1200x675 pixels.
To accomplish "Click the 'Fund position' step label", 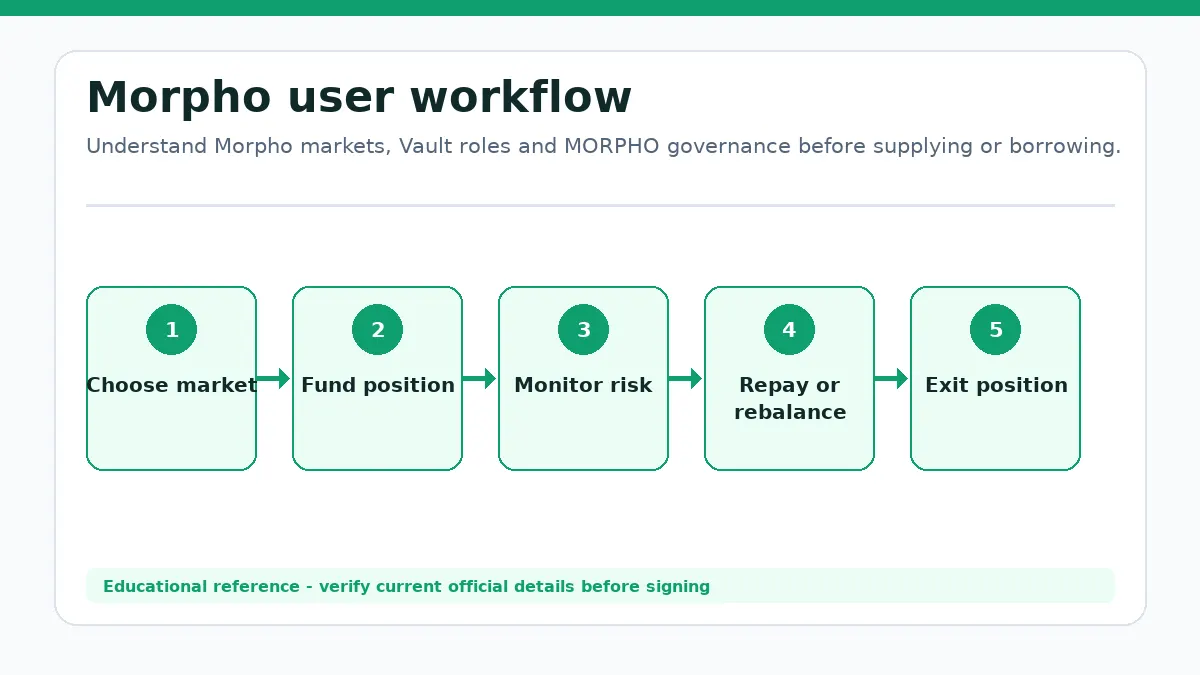I will pos(378,385).
